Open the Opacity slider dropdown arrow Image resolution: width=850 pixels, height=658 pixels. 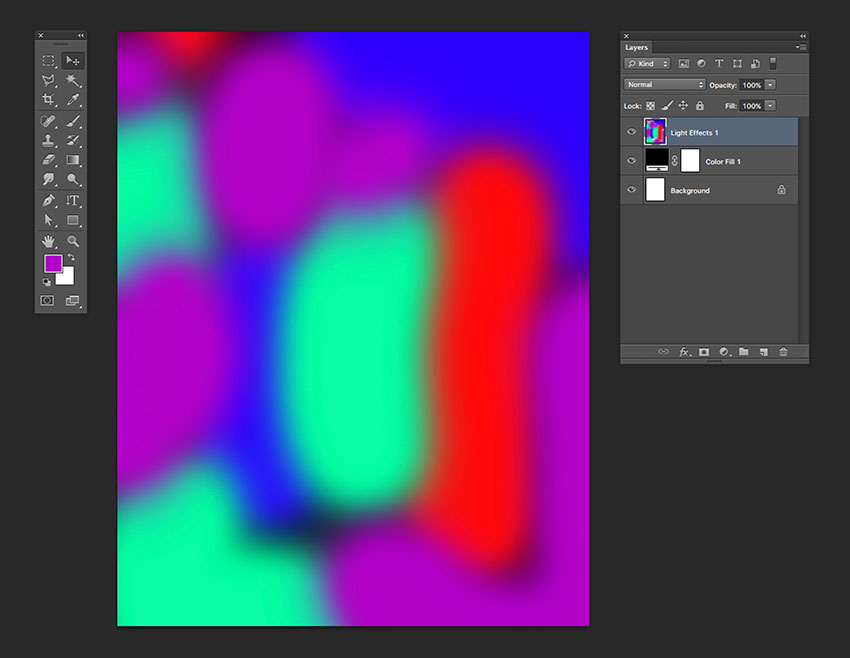coord(770,85)
